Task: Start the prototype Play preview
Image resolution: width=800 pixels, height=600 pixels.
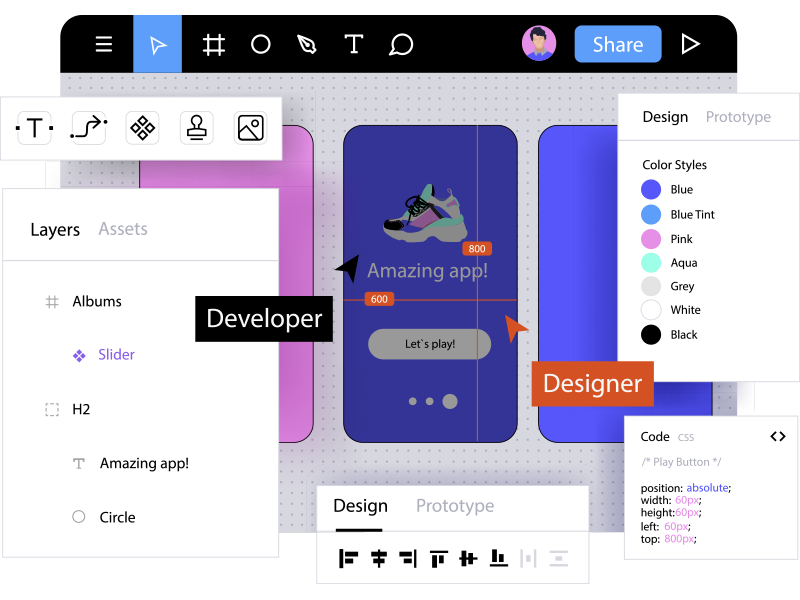Action: click(x=690, y=44)
